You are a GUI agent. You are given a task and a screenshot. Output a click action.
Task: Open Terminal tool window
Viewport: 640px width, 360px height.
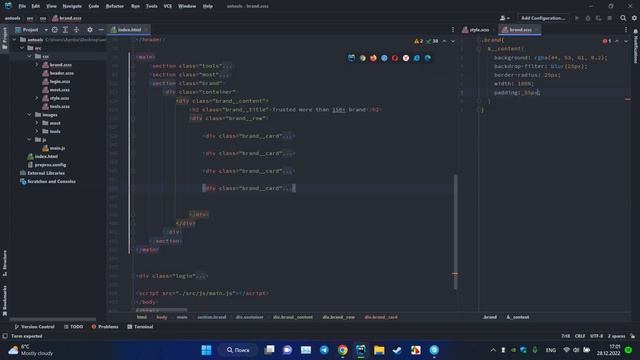pyautogui.click(x=140, y=327)
